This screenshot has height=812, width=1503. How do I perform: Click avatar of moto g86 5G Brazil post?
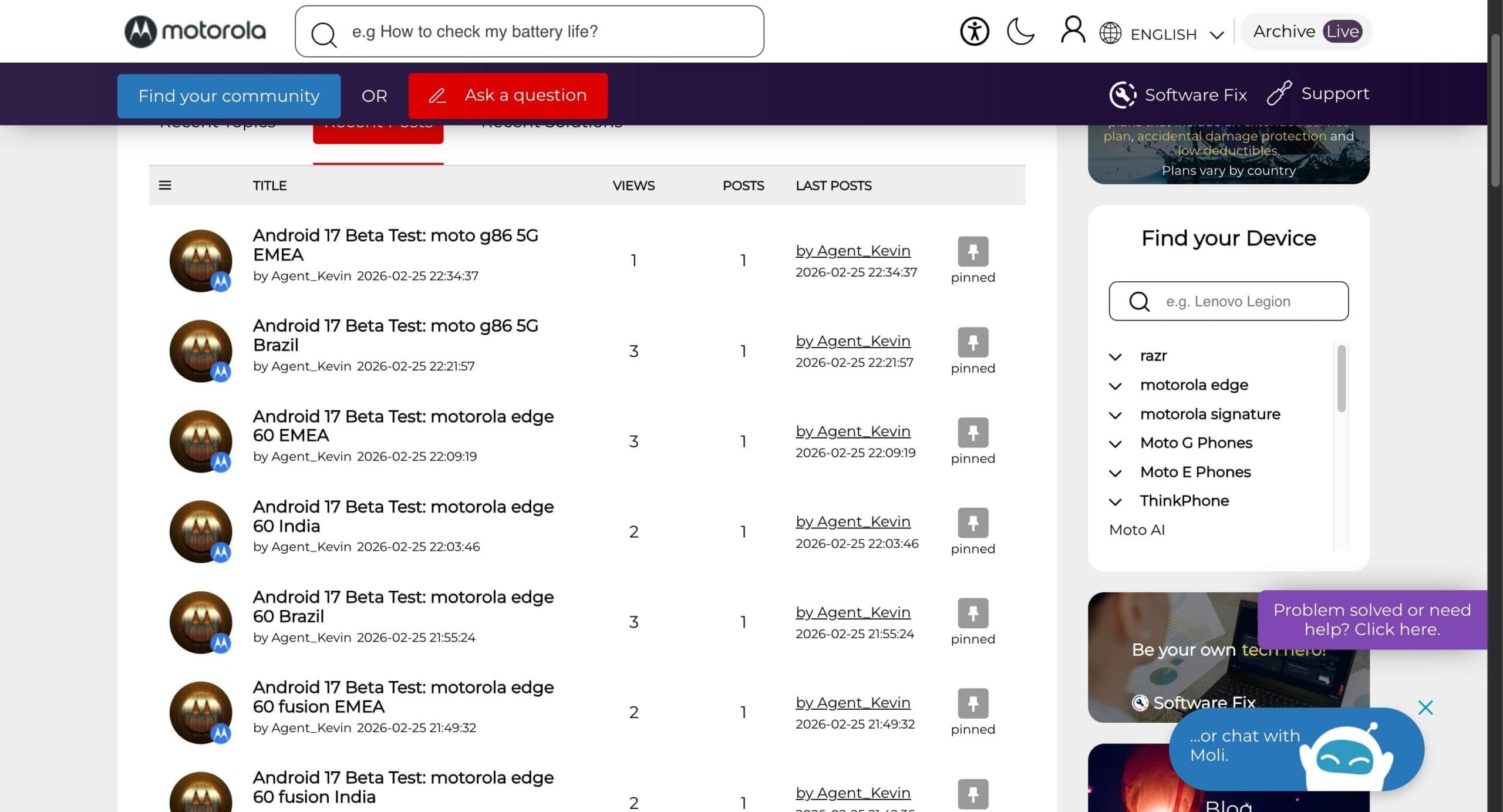(x=201, y=351)
